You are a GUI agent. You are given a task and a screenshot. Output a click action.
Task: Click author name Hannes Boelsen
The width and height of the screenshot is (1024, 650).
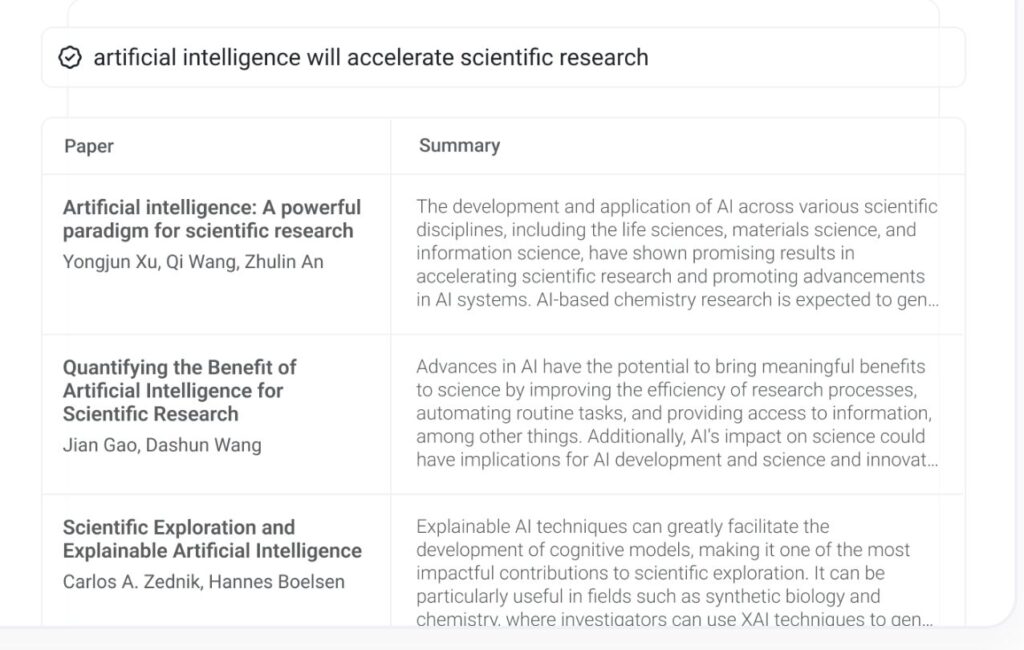point(276,581)
